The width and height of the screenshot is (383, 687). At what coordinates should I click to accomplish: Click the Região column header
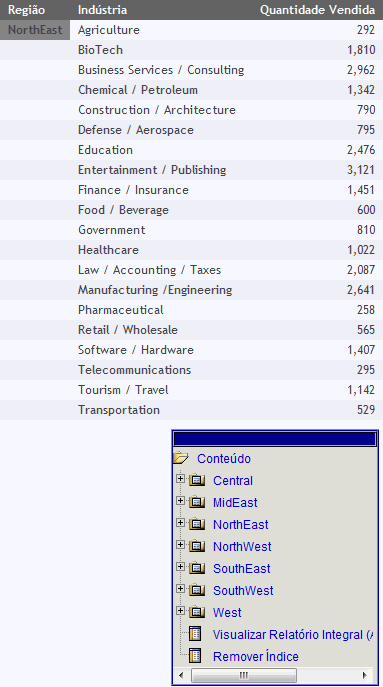(26, 10)
